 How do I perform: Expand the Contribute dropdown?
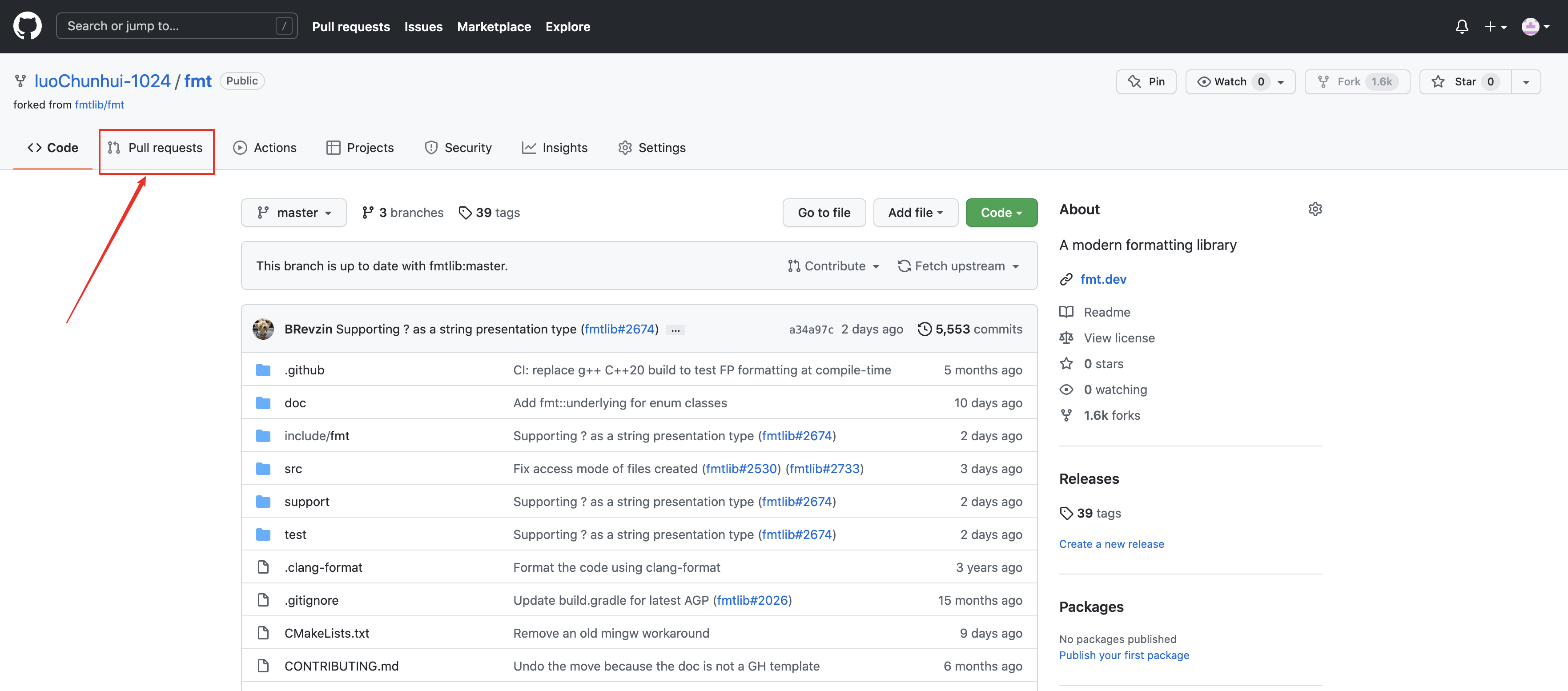coord(833,266)
